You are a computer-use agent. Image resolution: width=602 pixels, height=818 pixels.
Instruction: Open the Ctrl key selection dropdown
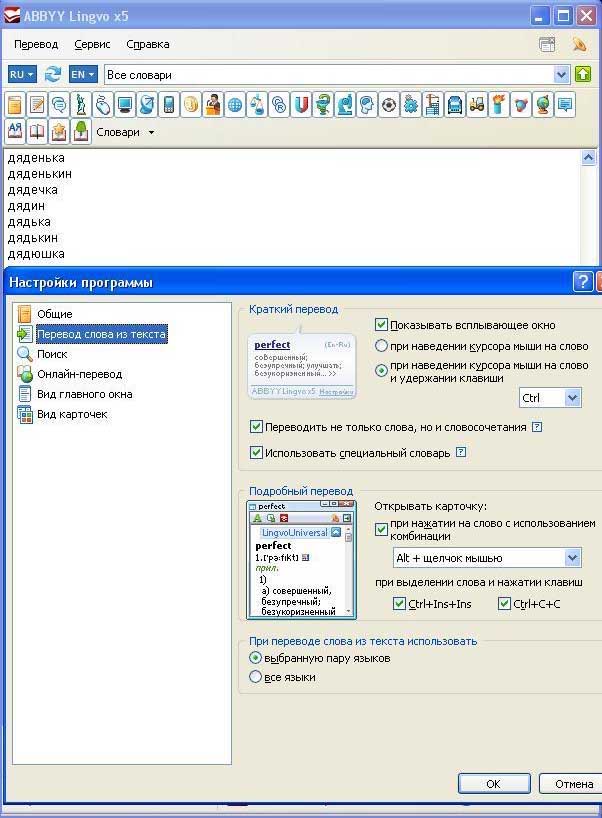[x=572, y=398]
